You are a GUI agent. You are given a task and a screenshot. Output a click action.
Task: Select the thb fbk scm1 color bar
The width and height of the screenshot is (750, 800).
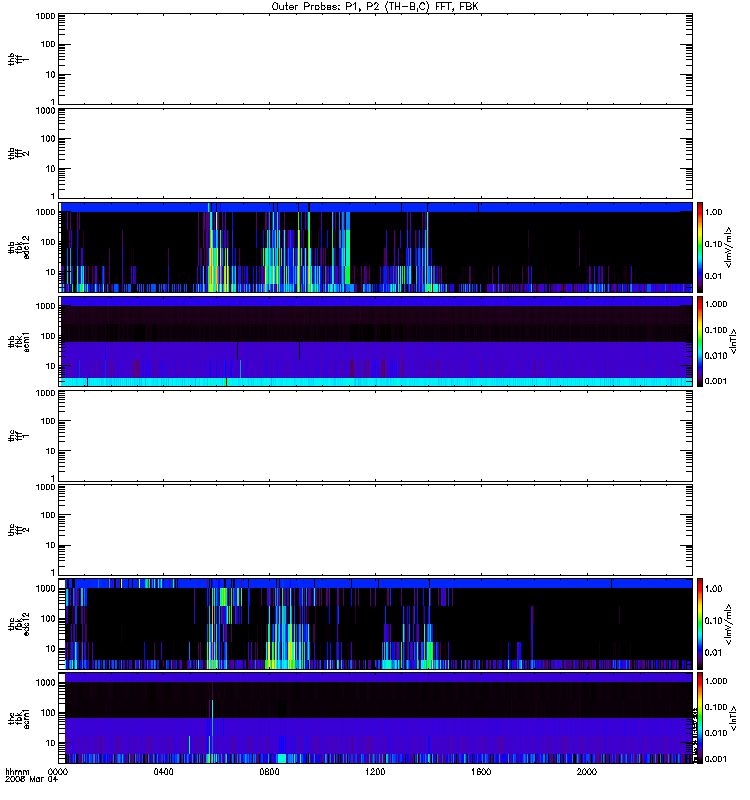(700, 341)
